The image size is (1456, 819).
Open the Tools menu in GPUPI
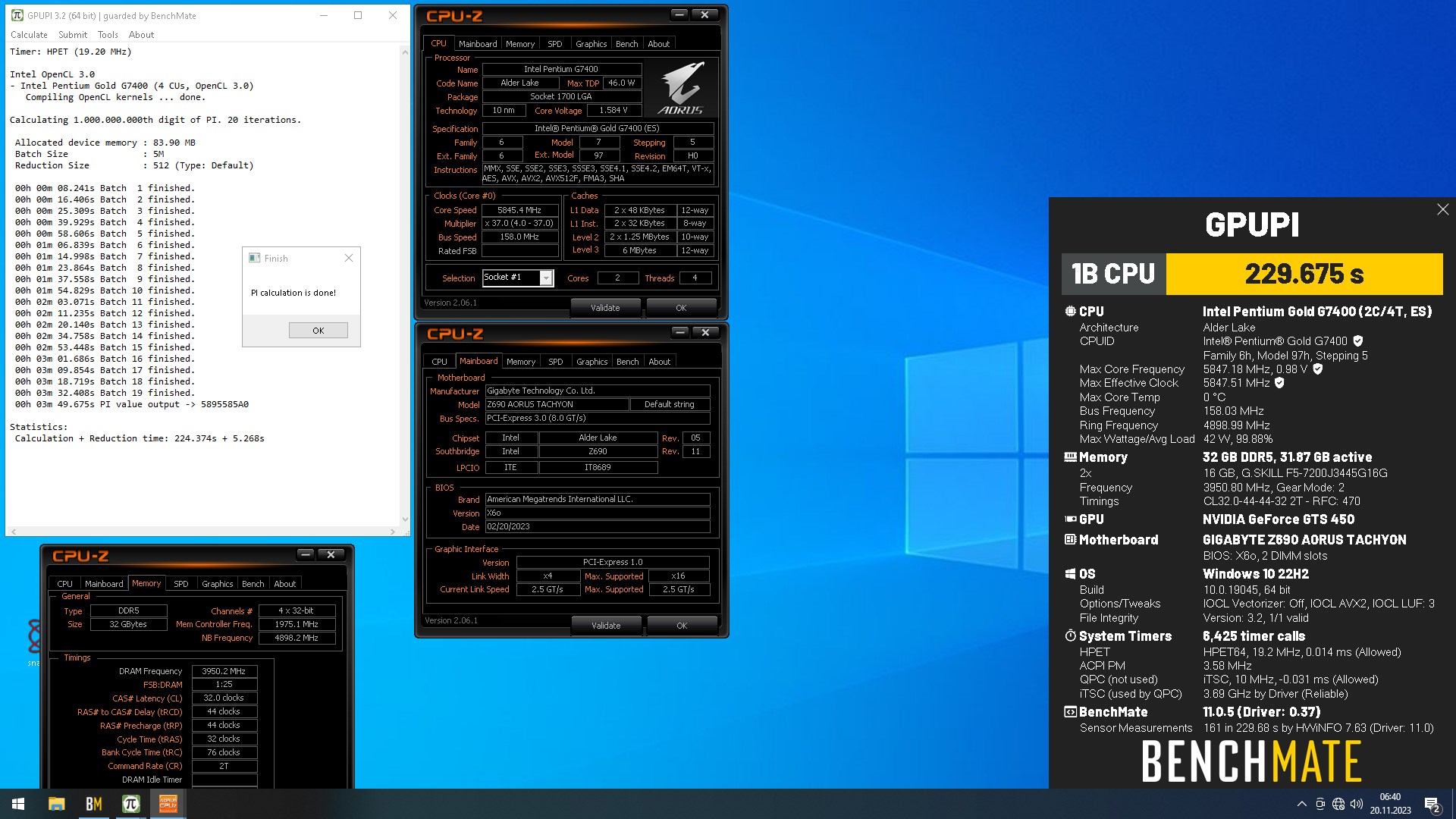108,35
